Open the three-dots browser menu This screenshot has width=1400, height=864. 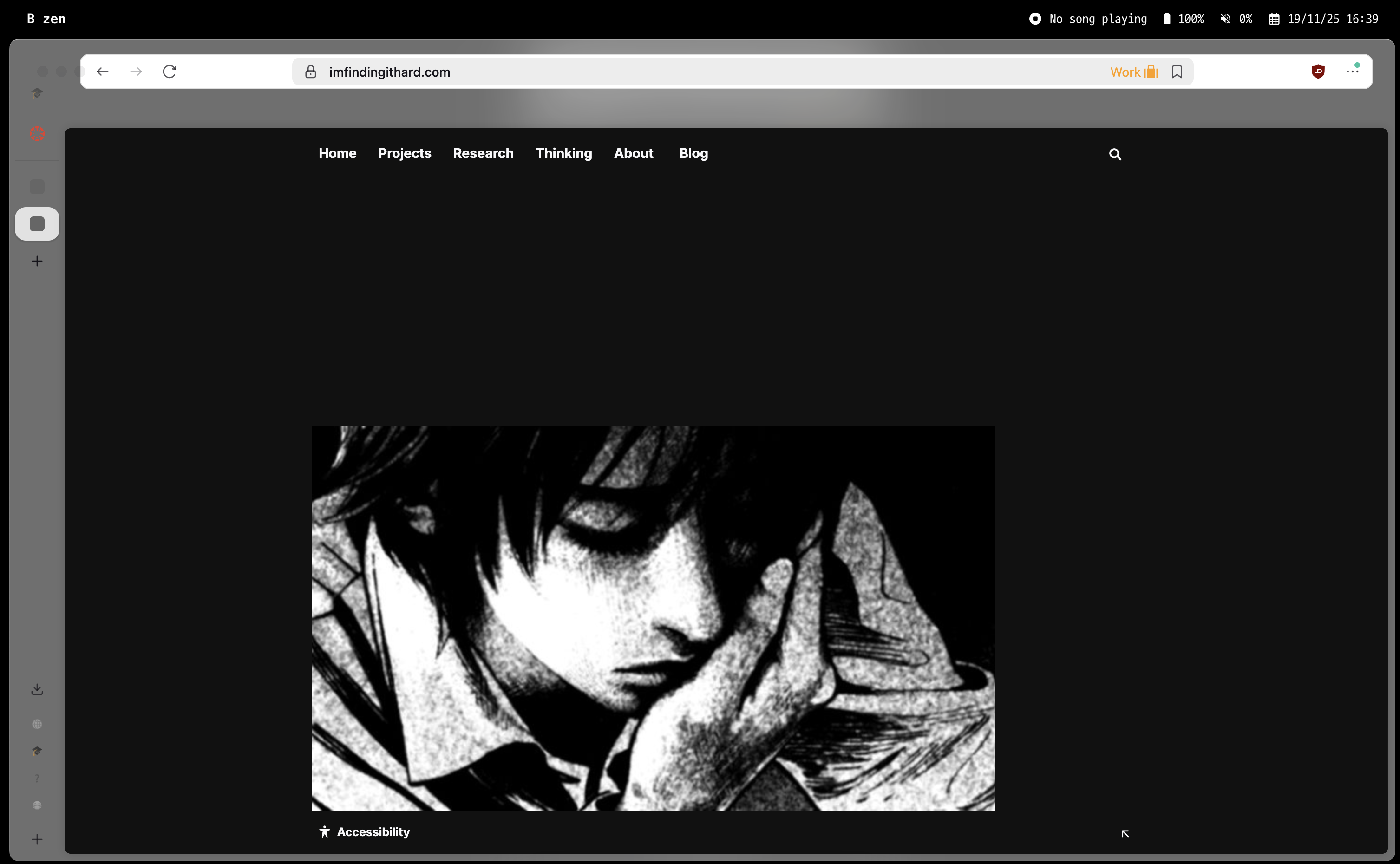(1352, 72)
